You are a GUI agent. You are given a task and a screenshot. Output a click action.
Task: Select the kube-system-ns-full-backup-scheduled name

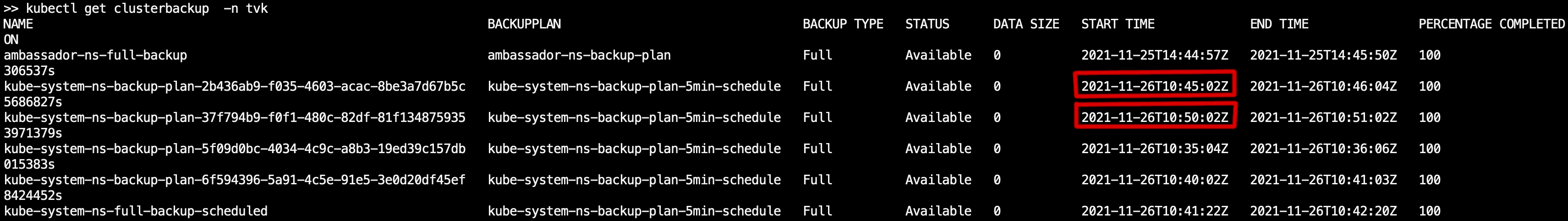pyautogui.click(x=135, y=210)
